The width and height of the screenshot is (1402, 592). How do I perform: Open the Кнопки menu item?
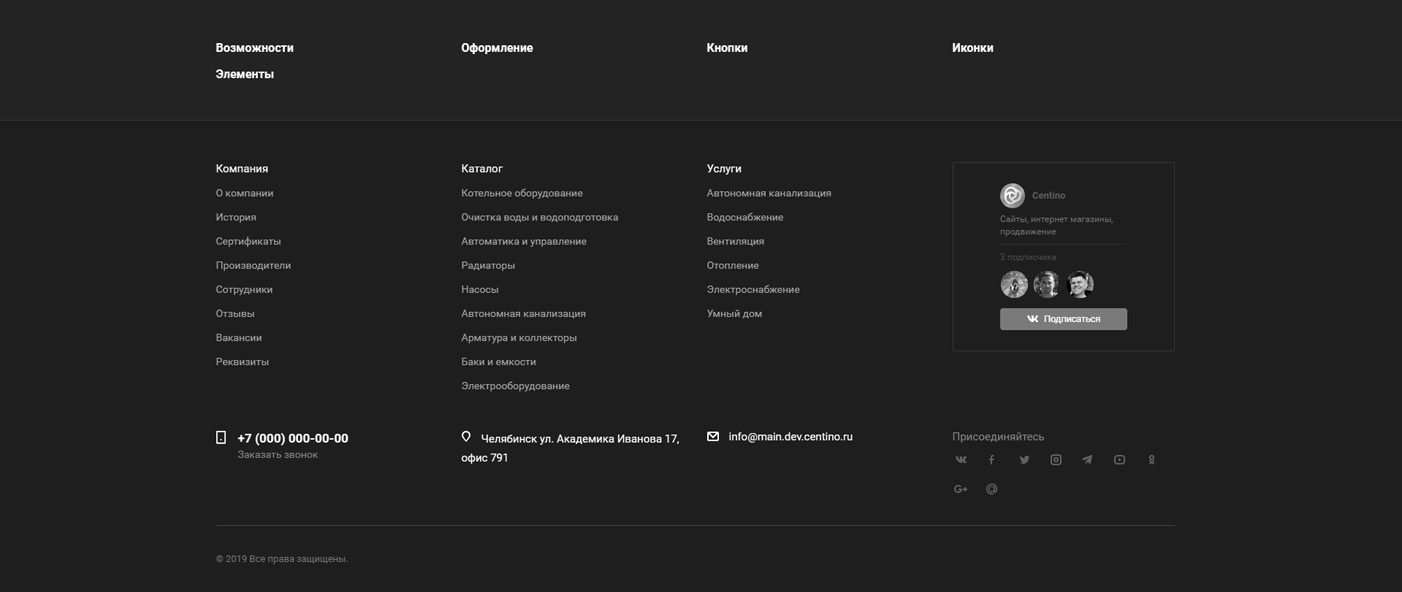tap(727, 48)
